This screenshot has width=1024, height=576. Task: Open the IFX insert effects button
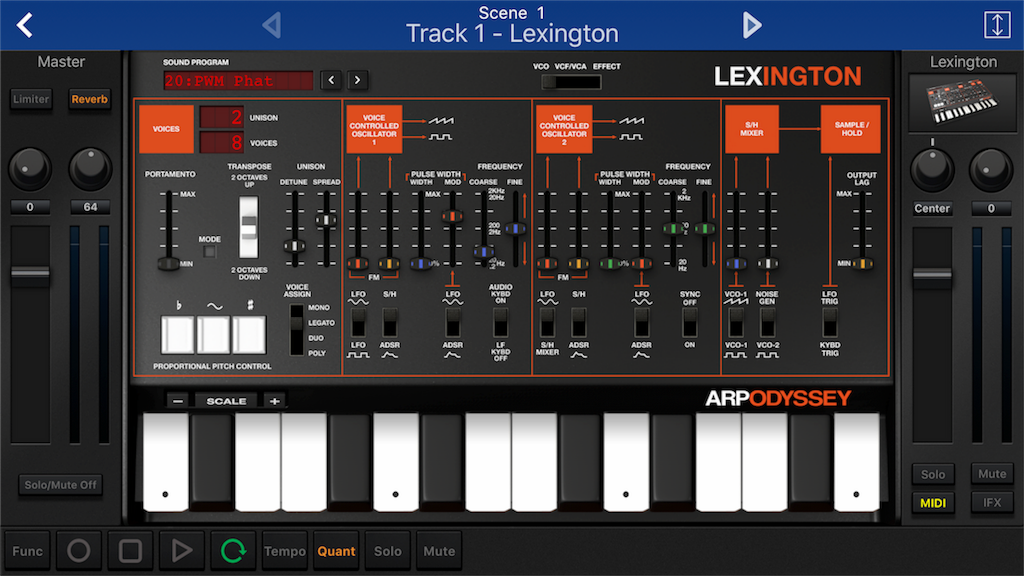coord(992,502)
